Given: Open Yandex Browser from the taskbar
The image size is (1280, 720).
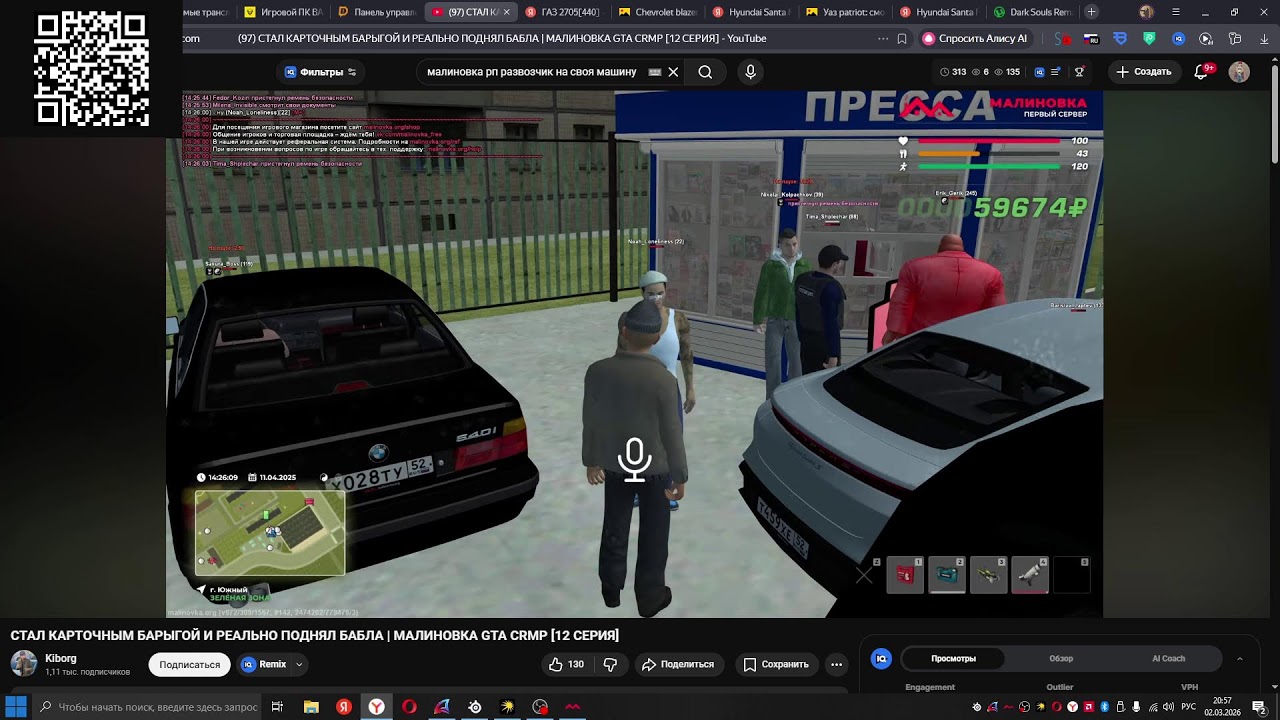Looking at the screenshot, I should click(x=376, y=707).
